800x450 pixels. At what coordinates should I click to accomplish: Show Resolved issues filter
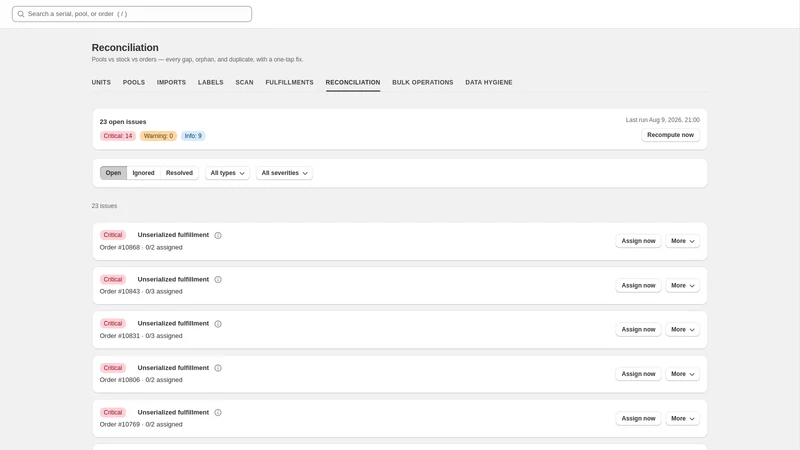179,173
